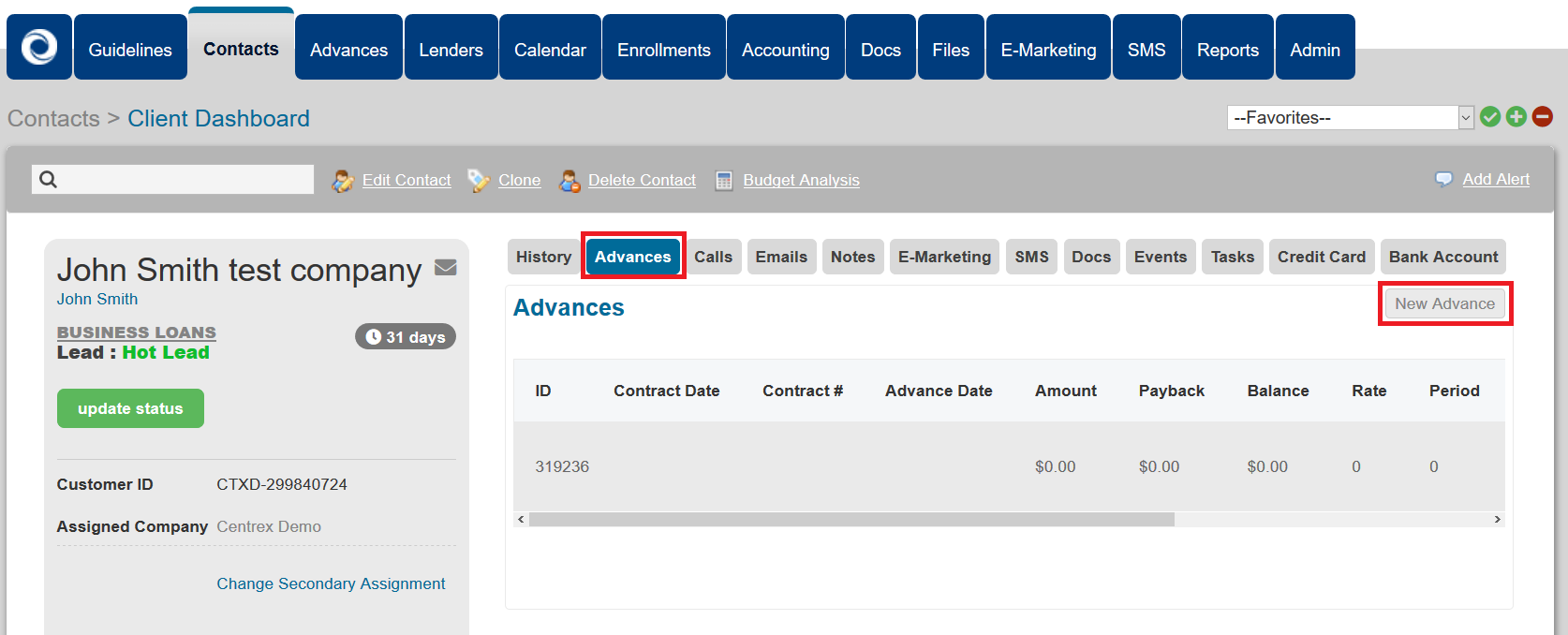Open the --Favorites-- dropdown
The height and width of the screenshot is (635, 1568).
click(x=1351, y=117)
